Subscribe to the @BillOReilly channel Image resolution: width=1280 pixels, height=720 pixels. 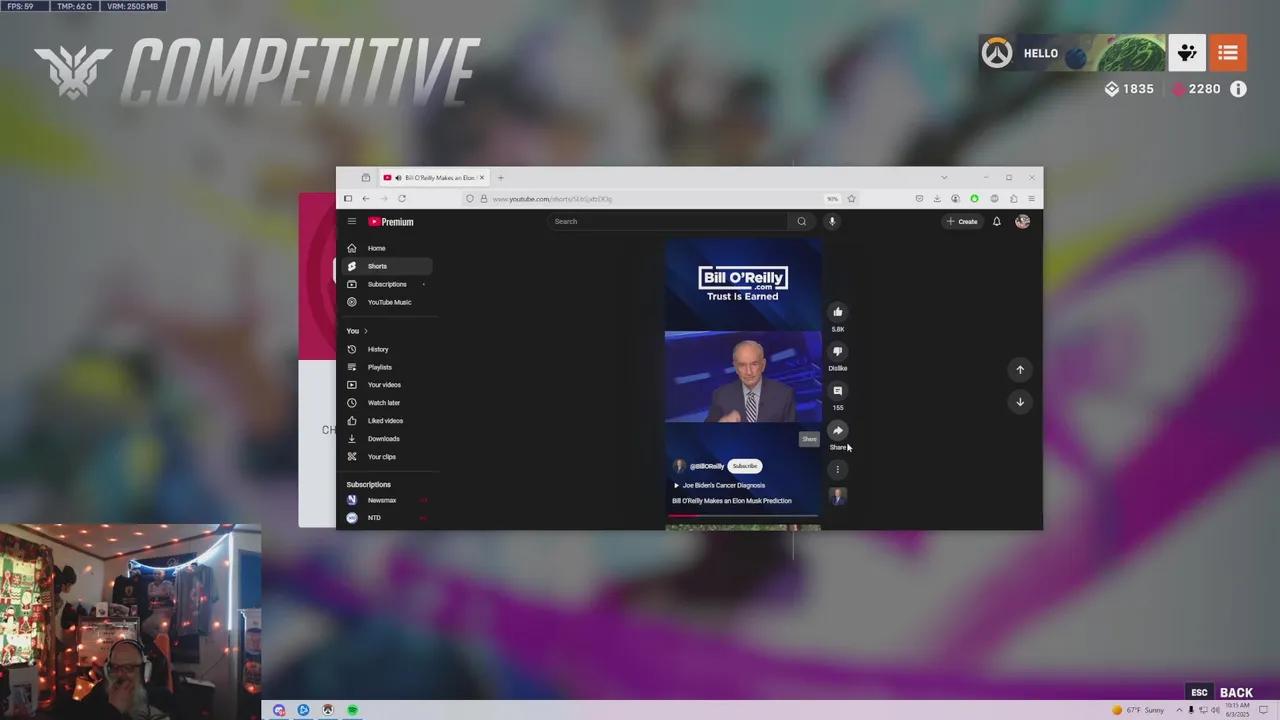pyautogui.click(x=745, y=466)
